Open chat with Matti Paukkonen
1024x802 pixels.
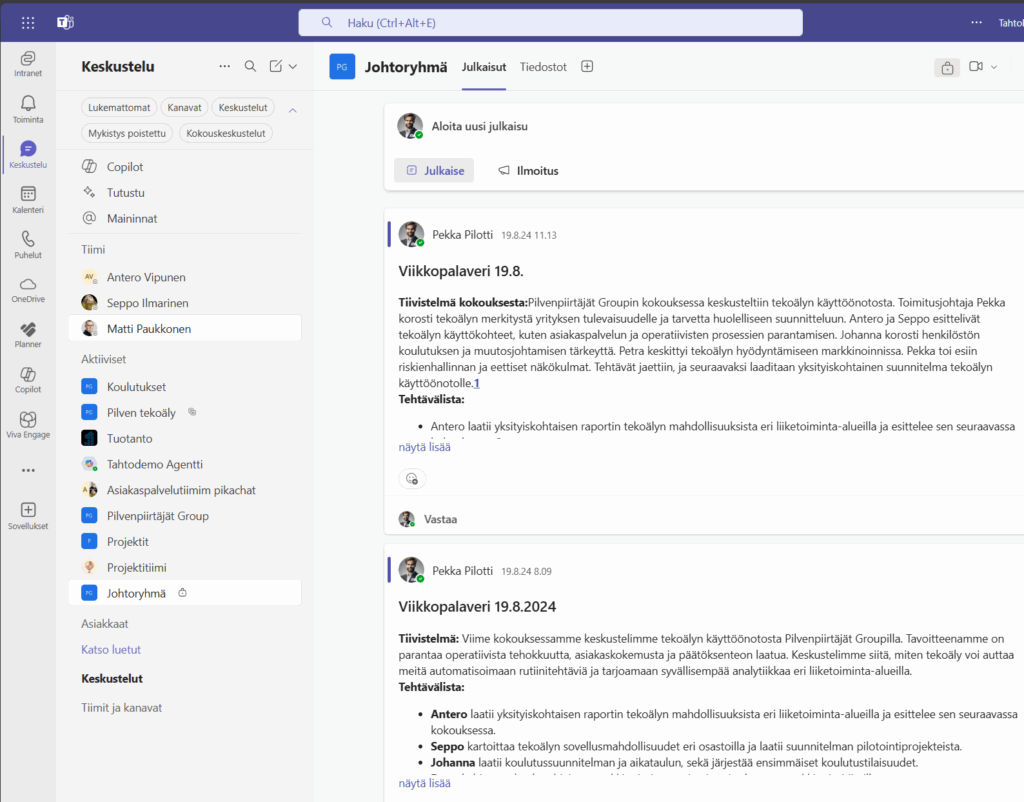coord(185,329)
